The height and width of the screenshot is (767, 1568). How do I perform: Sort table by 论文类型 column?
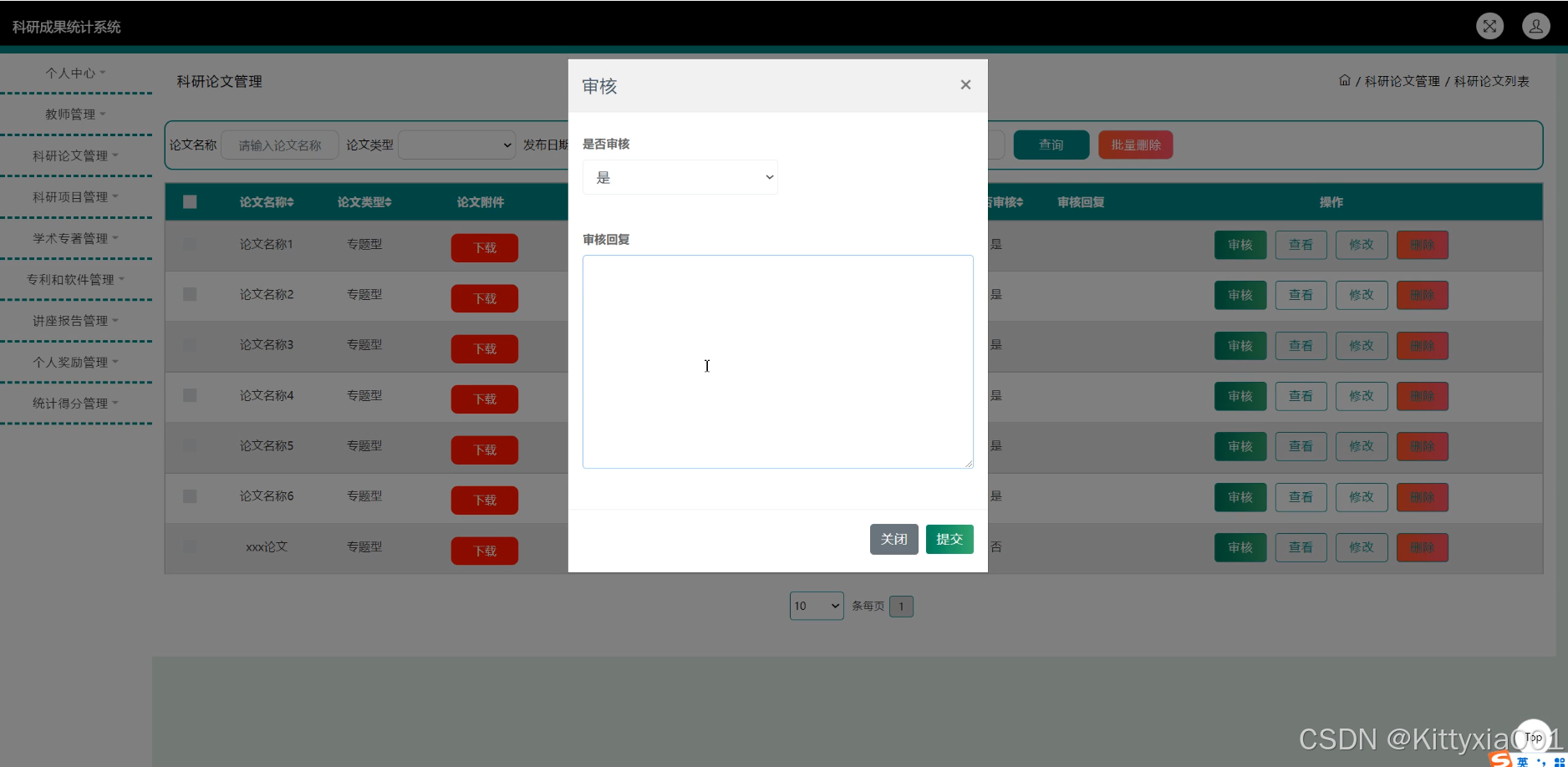coord(364,202)
